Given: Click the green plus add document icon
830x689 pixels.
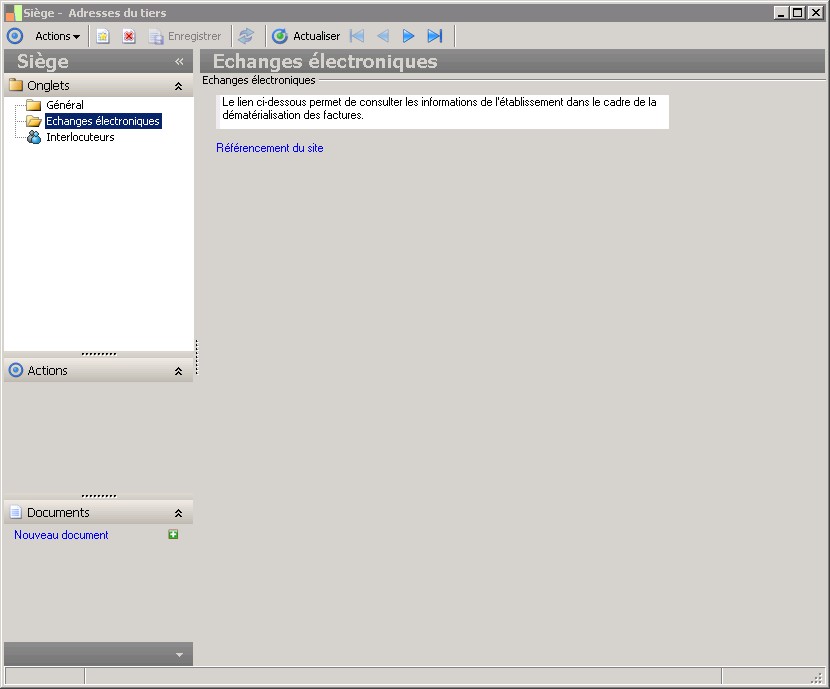Looking at the screenshot, I should [173, 534].
